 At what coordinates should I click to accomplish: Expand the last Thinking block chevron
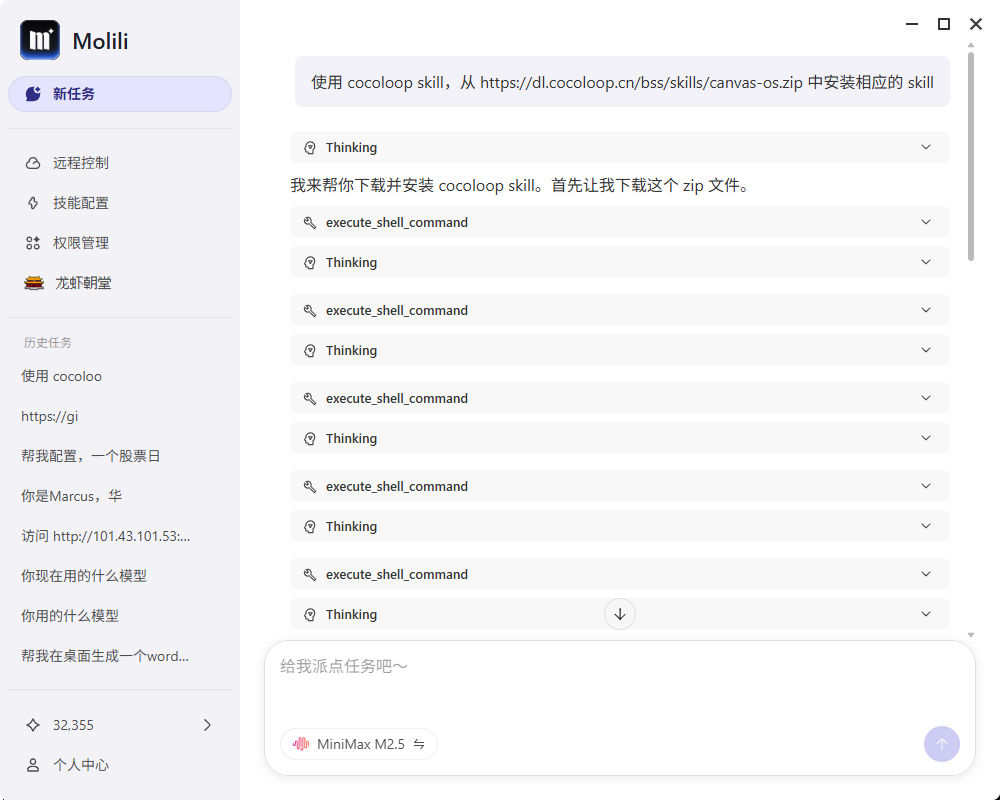tap(926, 614)
